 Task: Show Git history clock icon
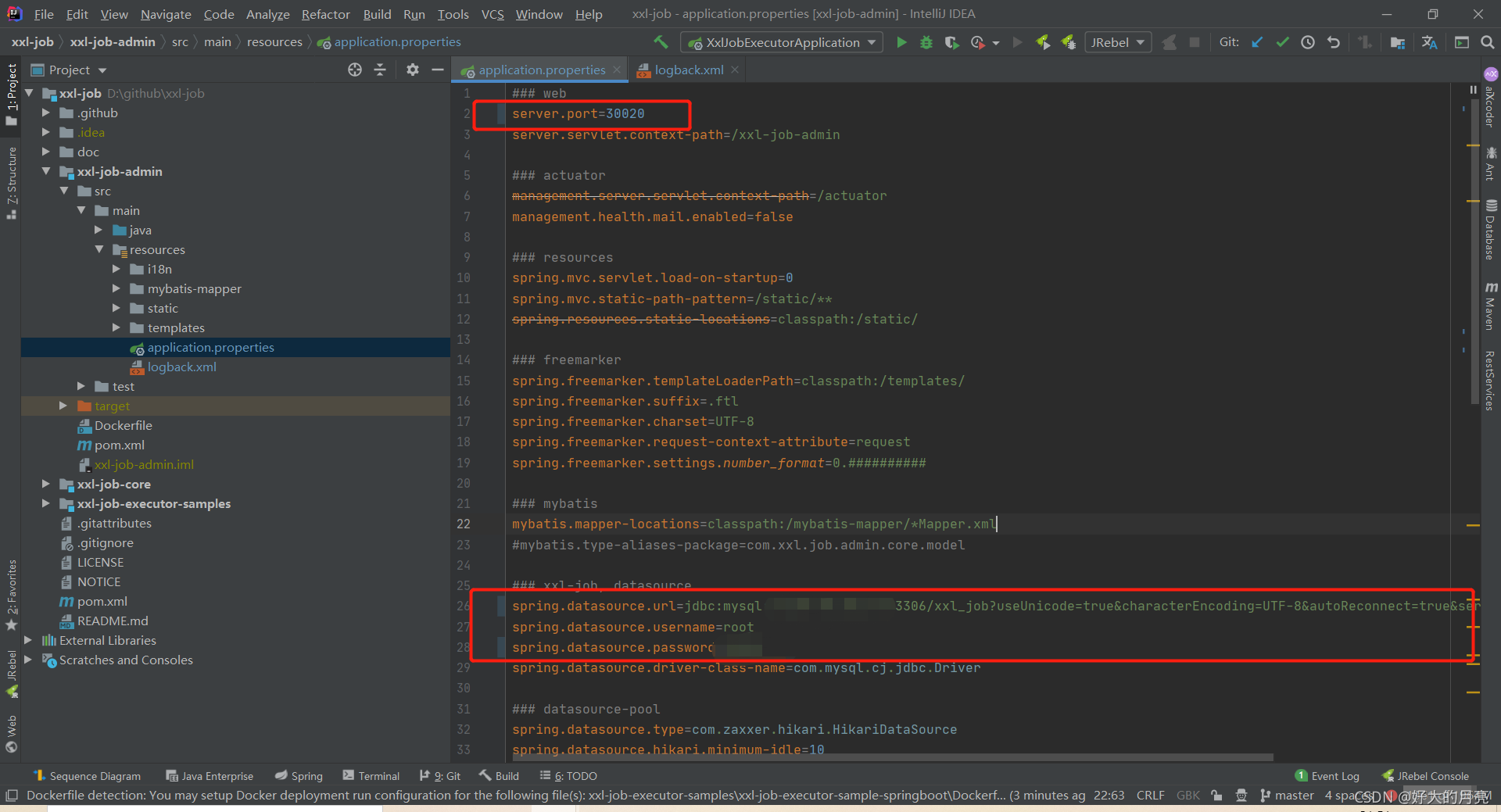[x=1308, y=42]
